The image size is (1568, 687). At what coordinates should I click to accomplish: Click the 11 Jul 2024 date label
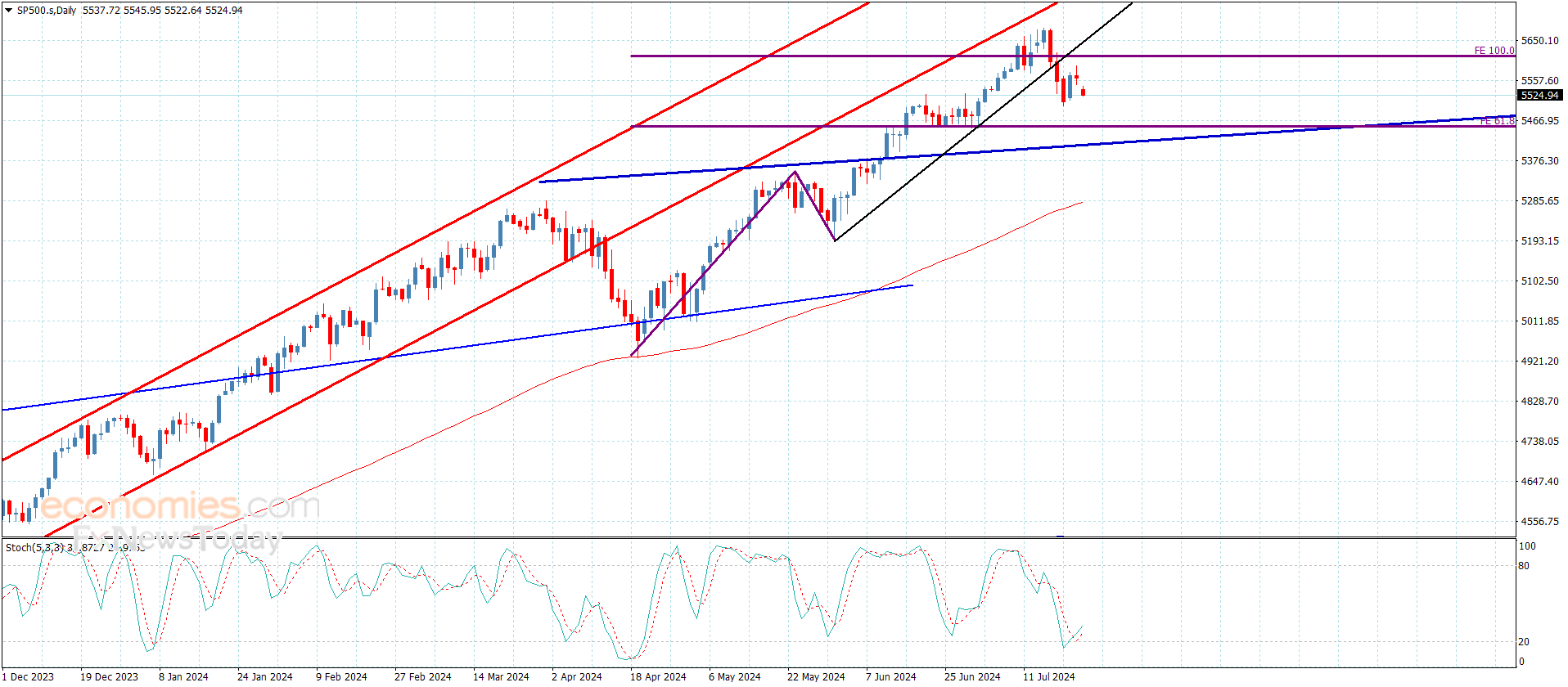(x=1048, y=676)
